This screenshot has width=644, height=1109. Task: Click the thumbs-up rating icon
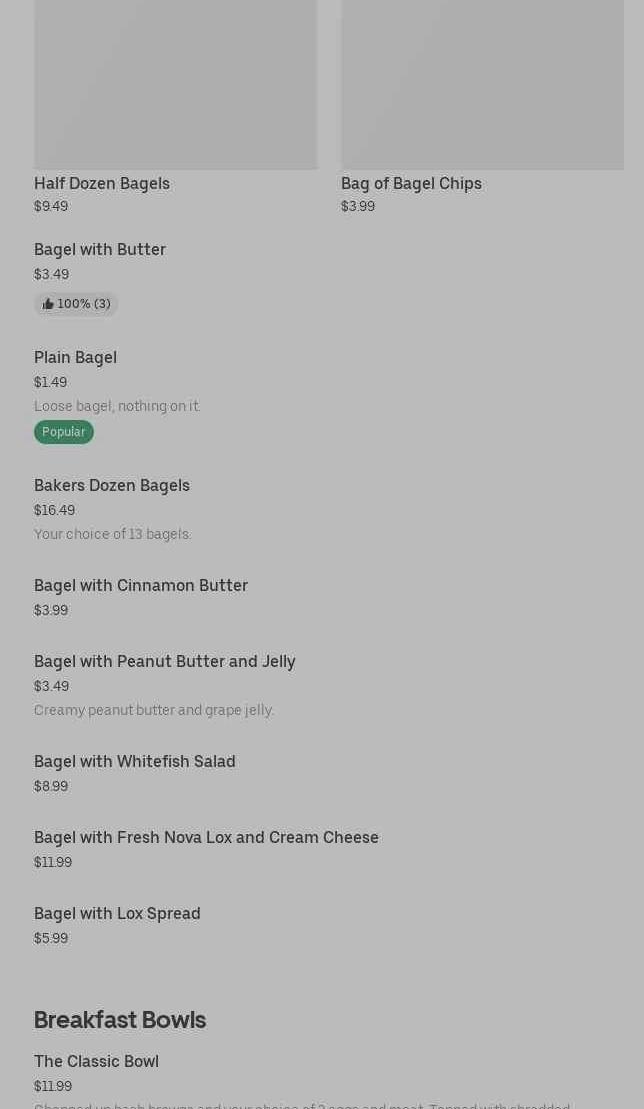[48, 304]
